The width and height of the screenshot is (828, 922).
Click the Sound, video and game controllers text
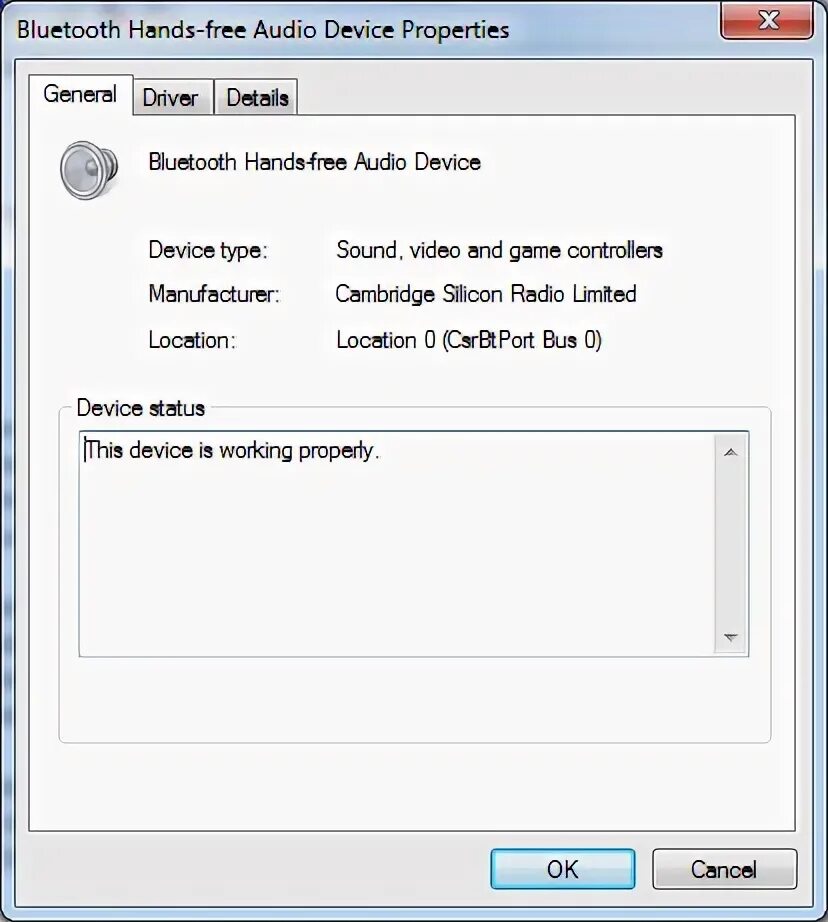click(499, 250)
